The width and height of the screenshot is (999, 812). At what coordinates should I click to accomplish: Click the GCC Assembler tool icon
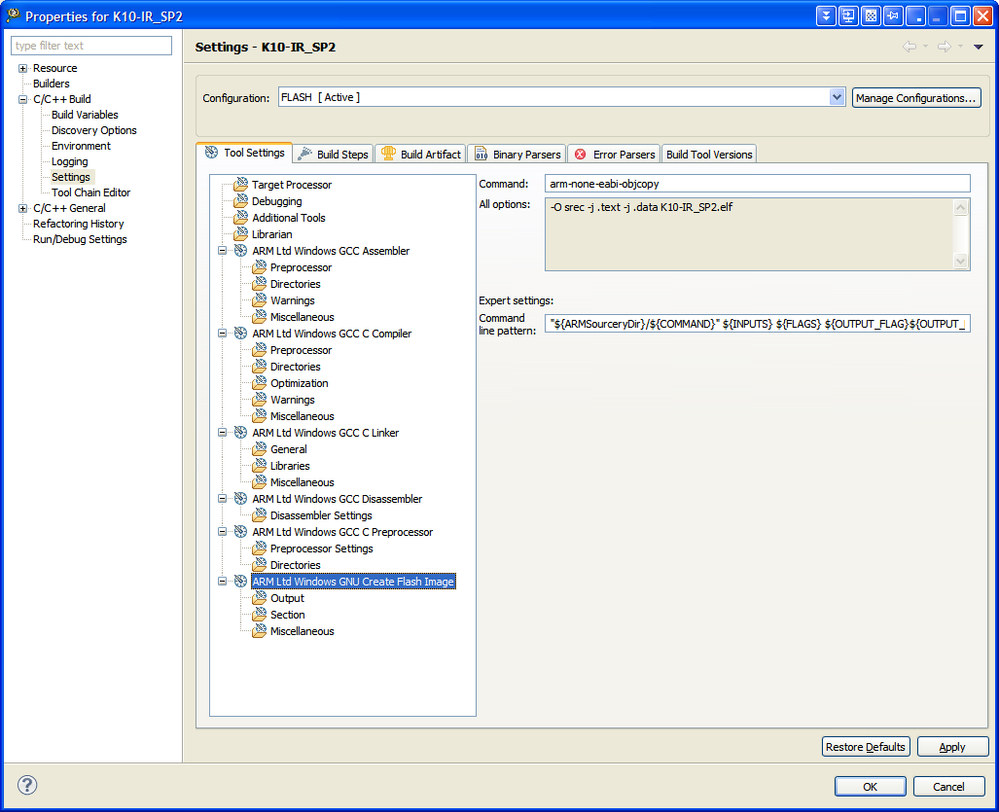pyautogui.click(x=240, y=251)
